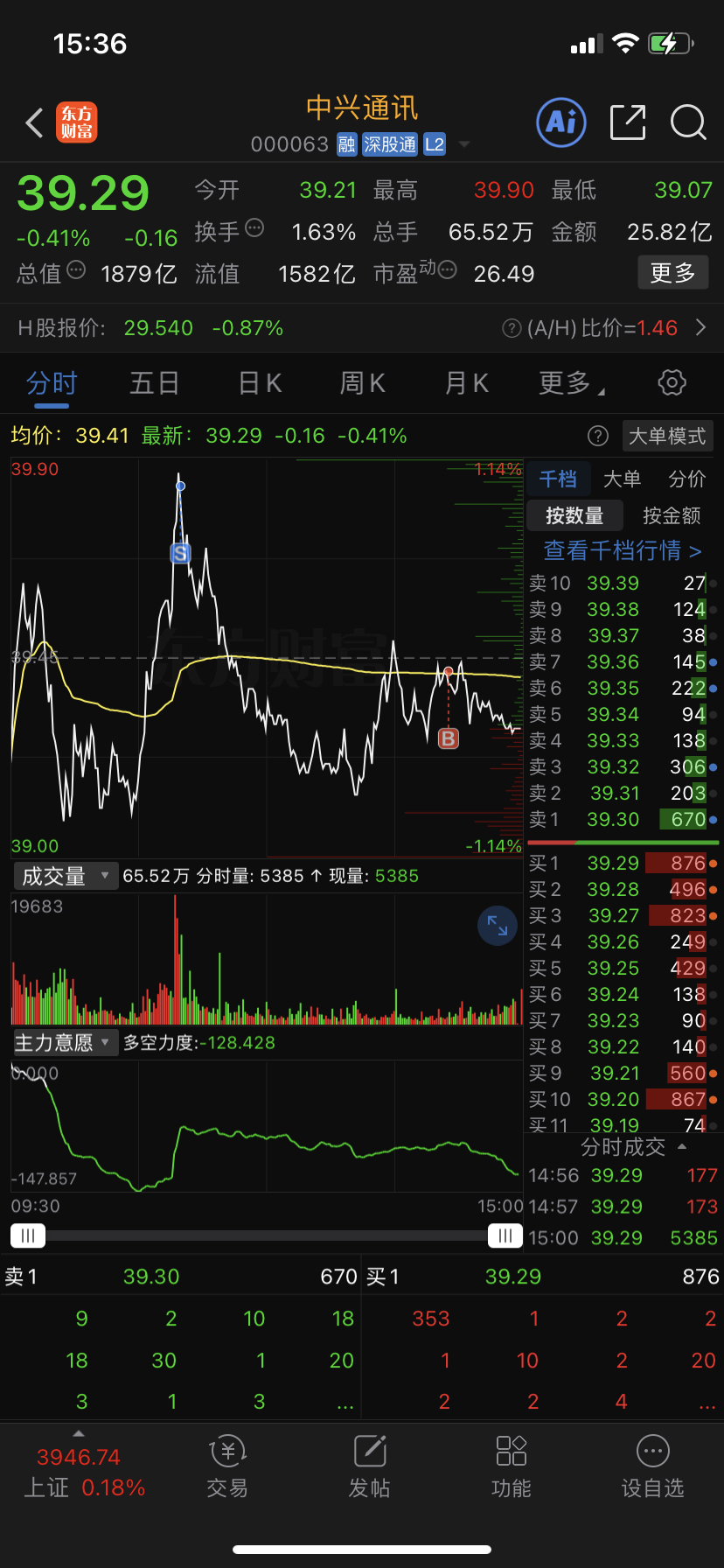
Task: Expand stock switcher dropdown triangle
Action: point(464,144)
